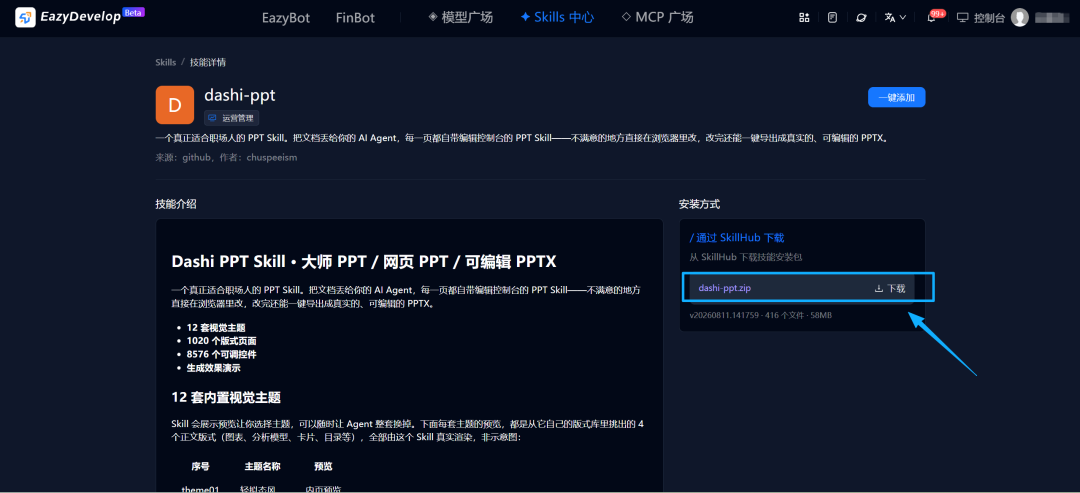Click the planet icon in header
The height and width of the screenshot is (493, 1080).
(x=860, y=18)
